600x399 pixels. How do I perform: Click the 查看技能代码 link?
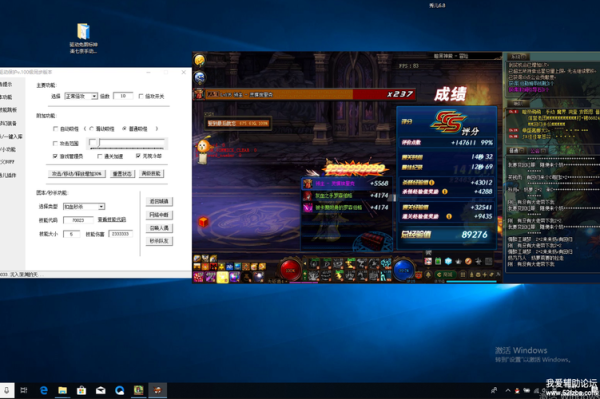click(x=112, y=220)
